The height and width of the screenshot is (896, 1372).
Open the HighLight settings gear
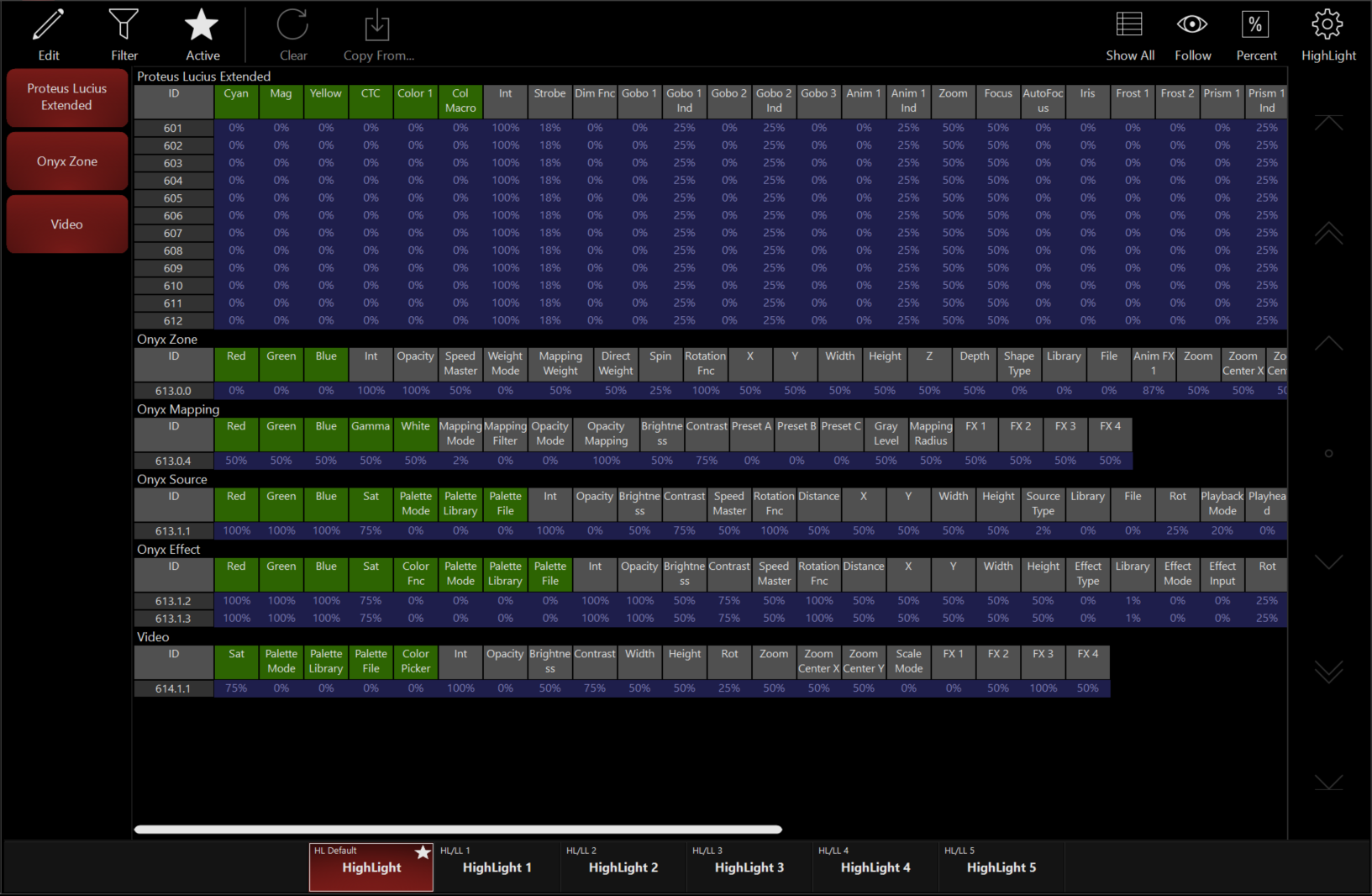pos(1327,24)
